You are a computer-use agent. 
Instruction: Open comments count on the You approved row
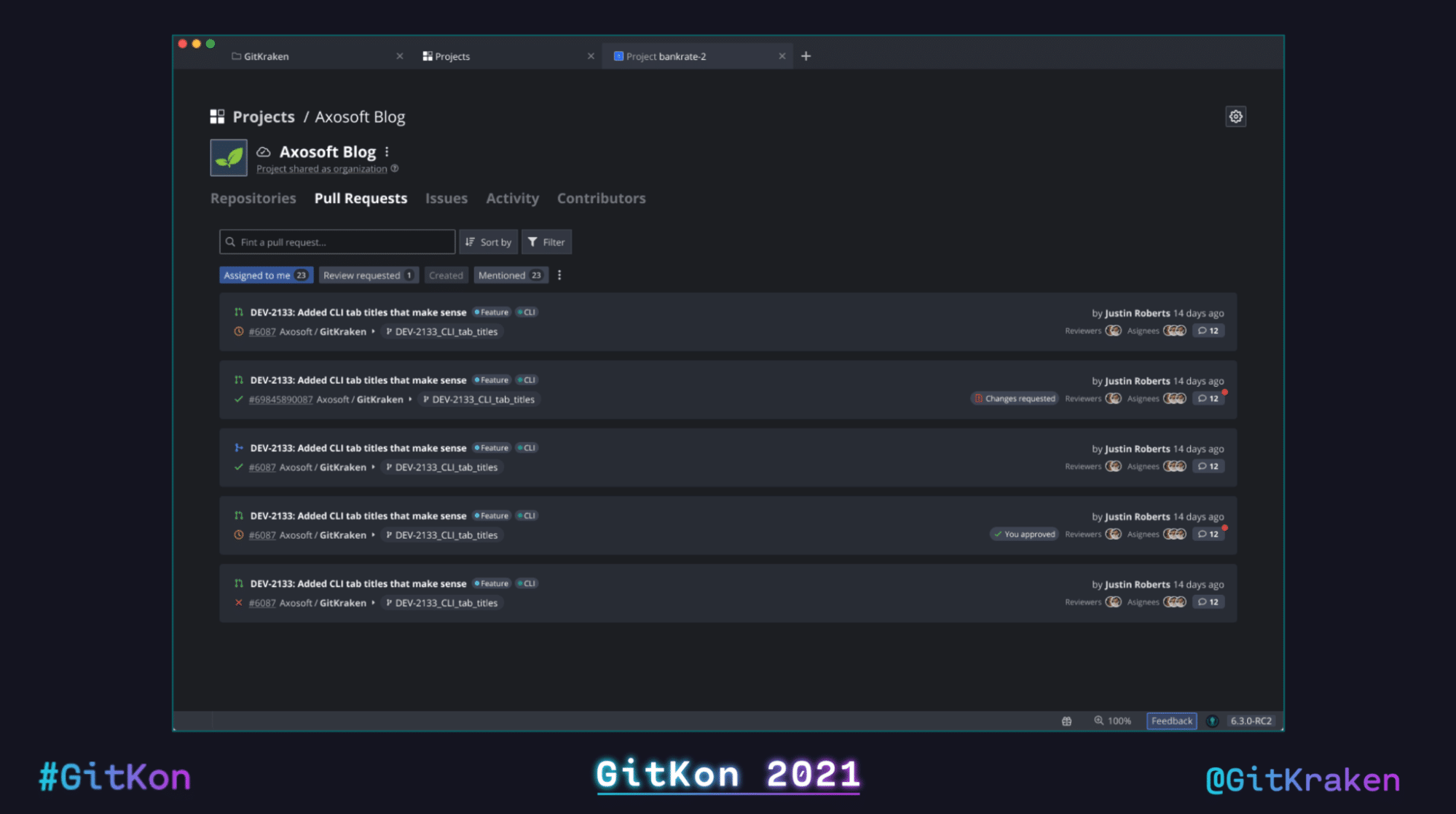coord(1208,534)
